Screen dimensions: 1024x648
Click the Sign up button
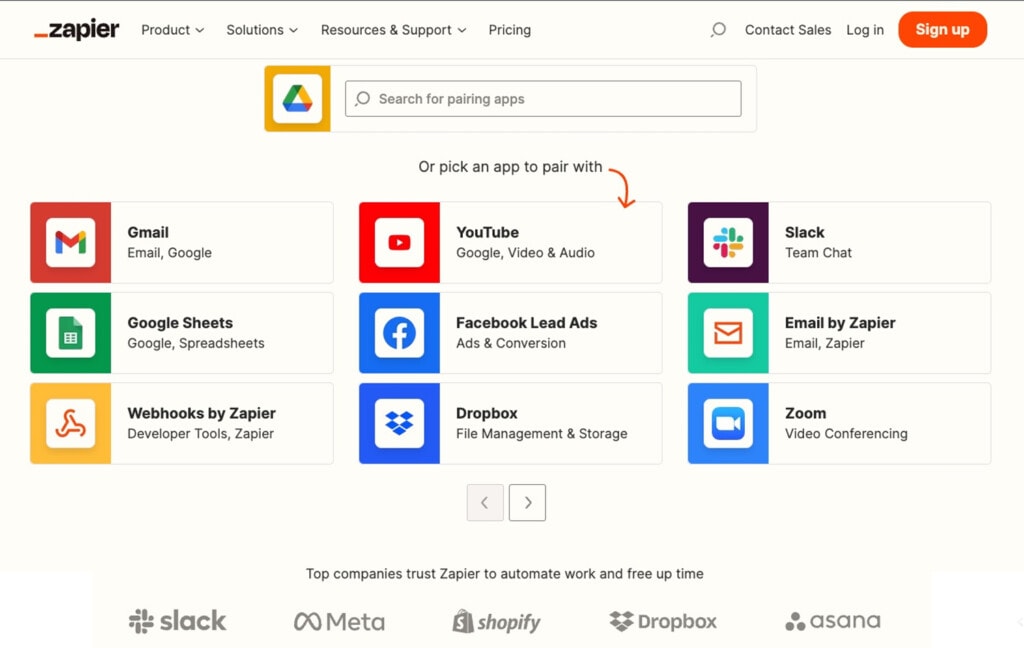pyautogui.click(x=942, y=29)
